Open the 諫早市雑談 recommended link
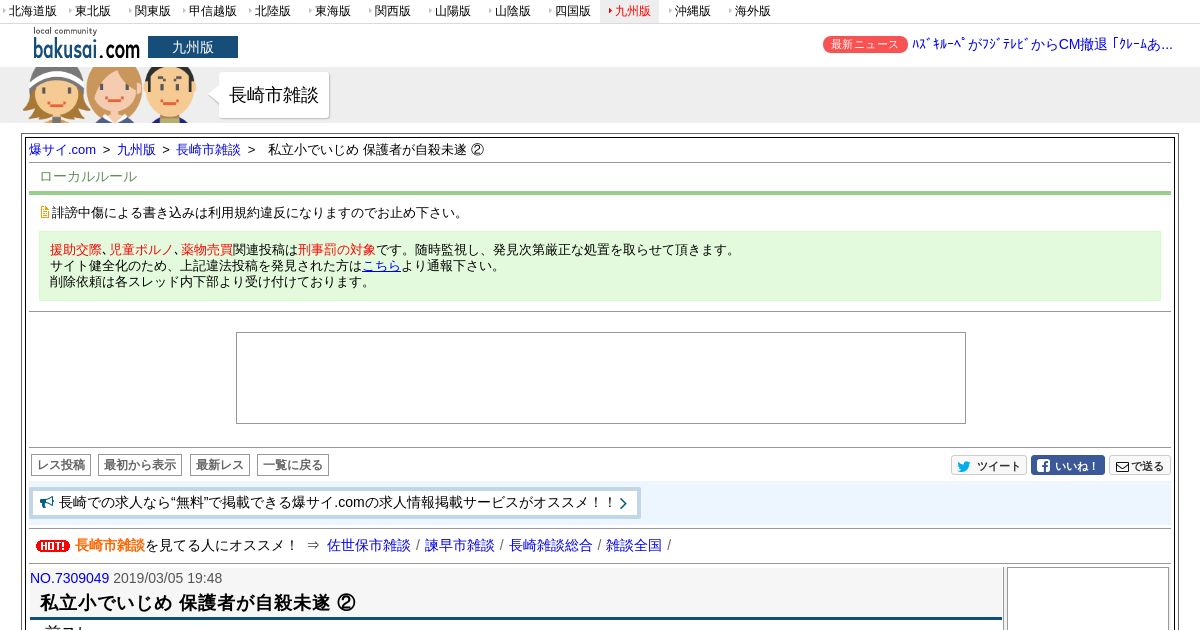 pyautogui.click(x=460, y=545)
